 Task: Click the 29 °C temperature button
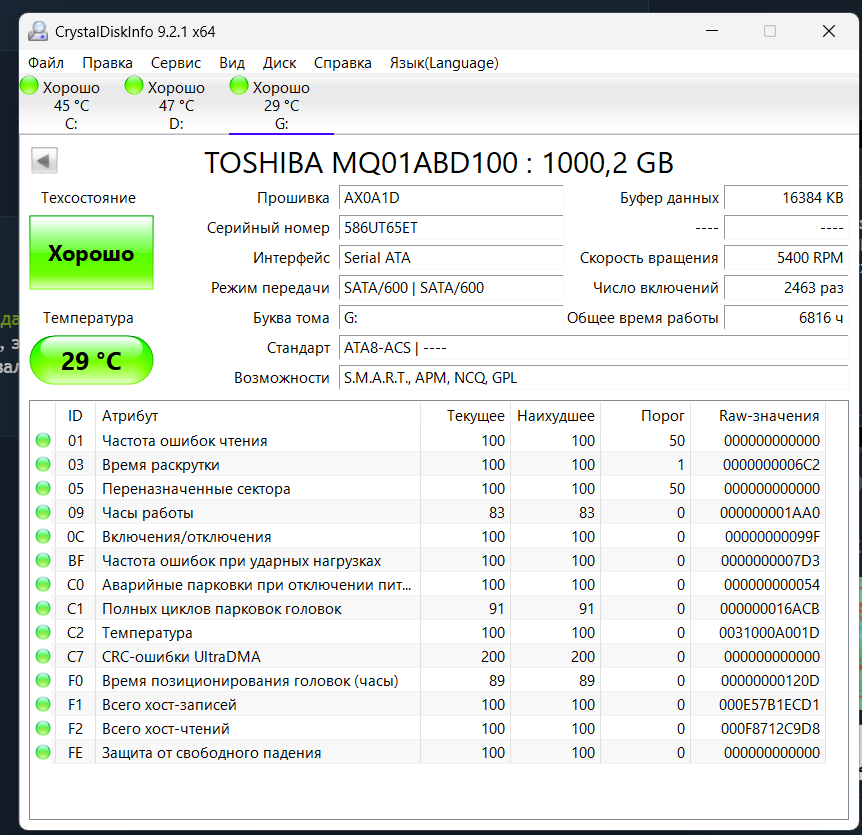[91, 361]
